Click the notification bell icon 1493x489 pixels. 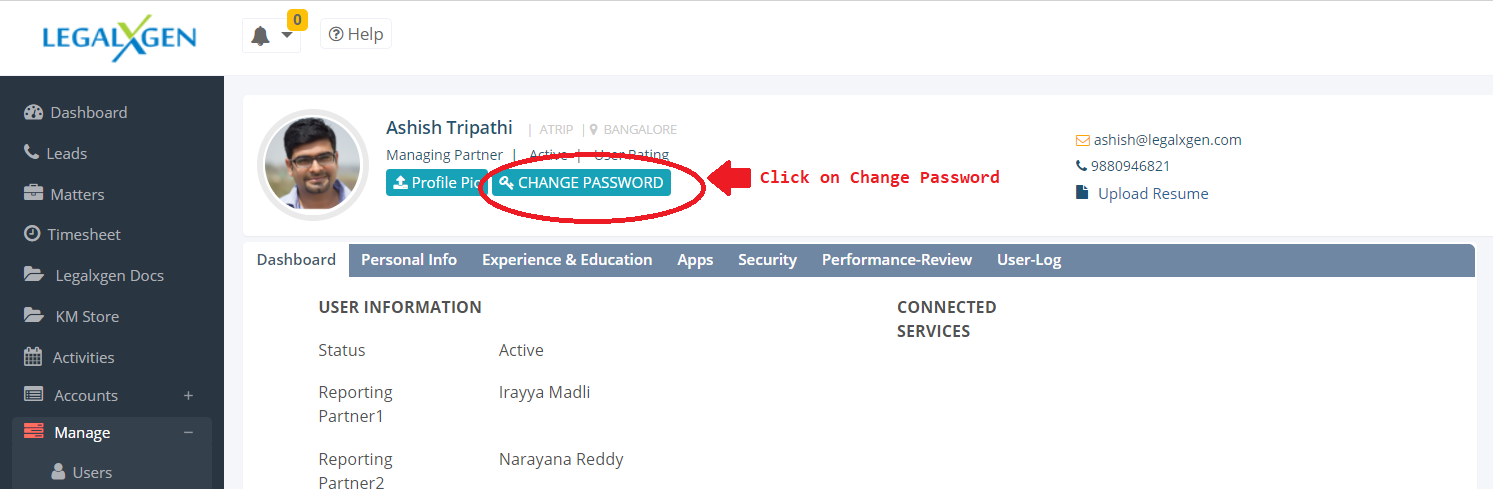[x=261, y=36]
